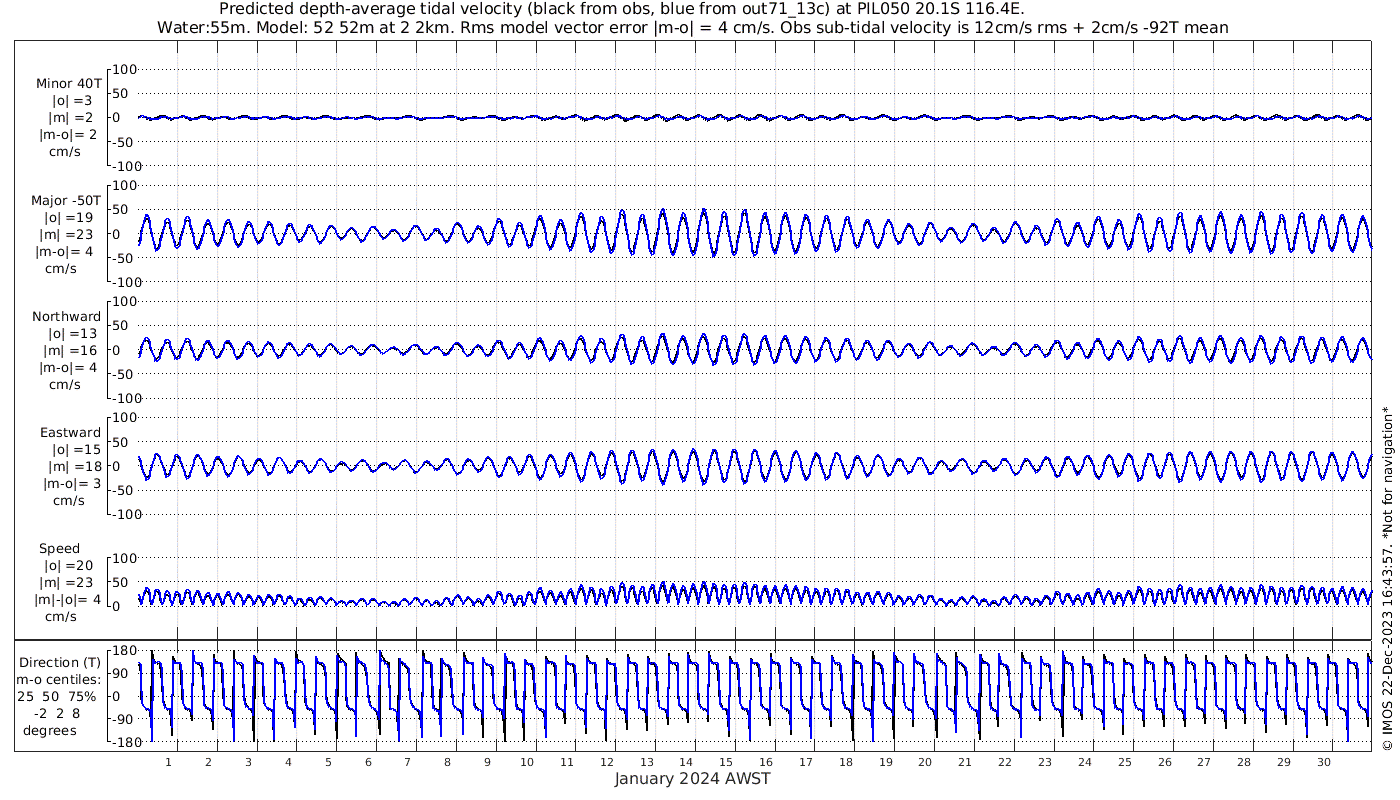The width and height of the screenshot is (1400, 800).
Task: Click "|m-o|= 3" in the Eastward panel
Action: [70, 484]
